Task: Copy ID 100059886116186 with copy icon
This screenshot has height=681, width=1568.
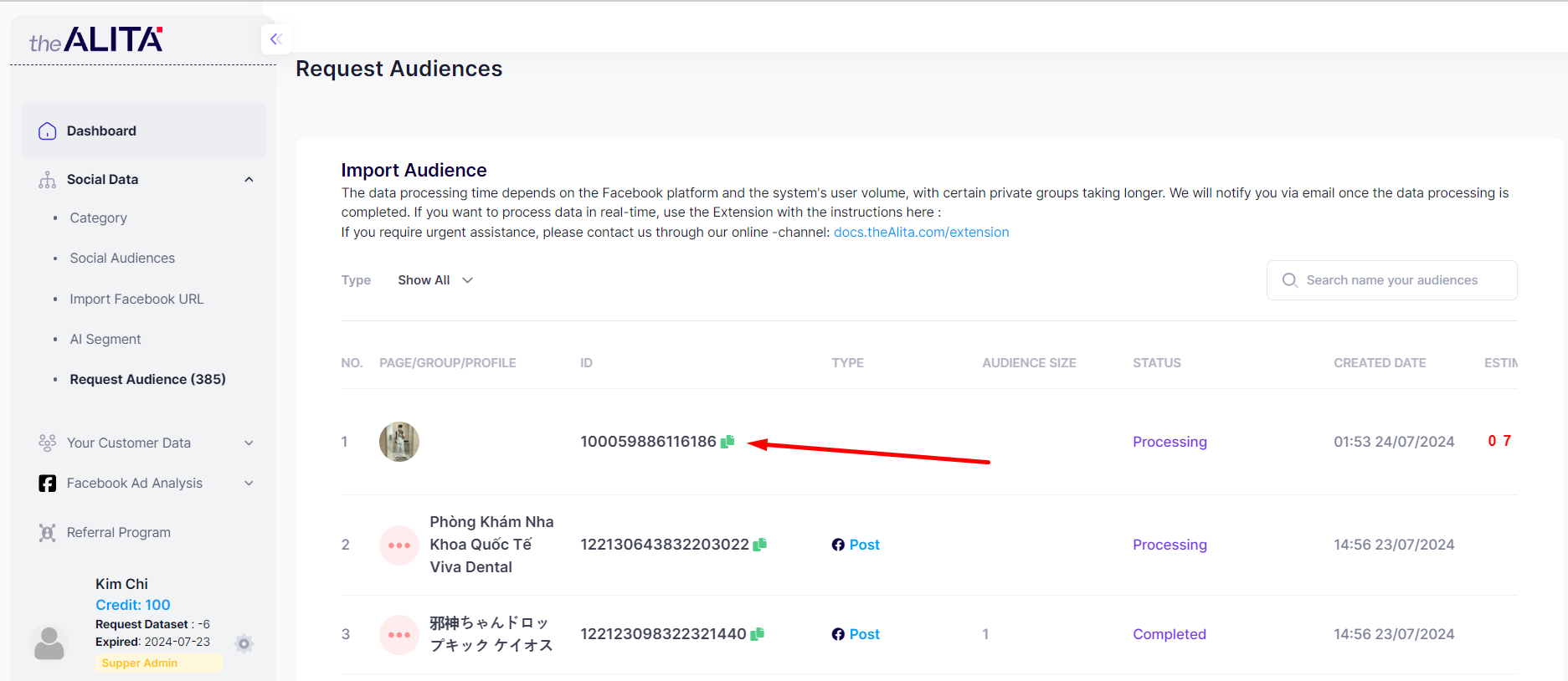Action: 727,442
